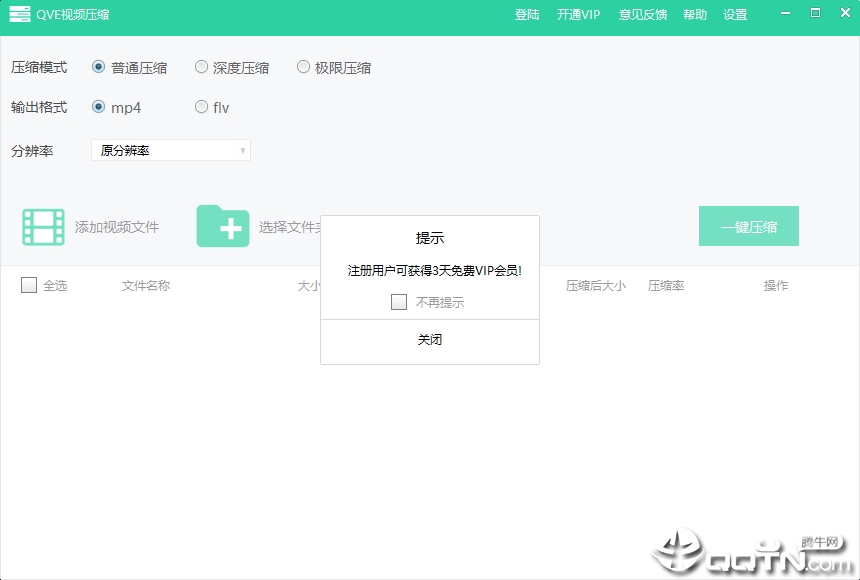Tick the 全选 select all checkbox

[29, 285]
